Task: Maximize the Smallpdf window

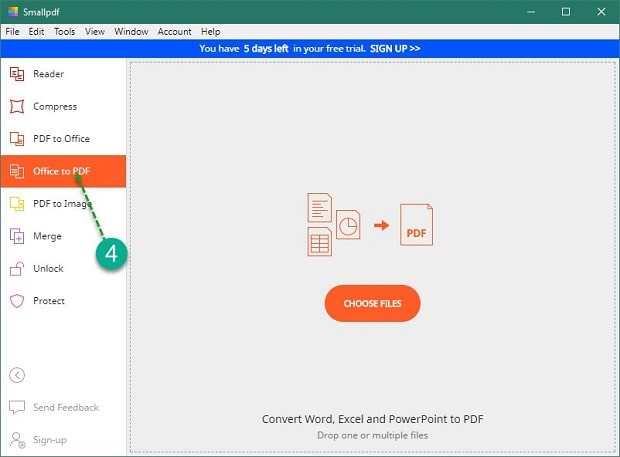Action: tap(566, 12)
